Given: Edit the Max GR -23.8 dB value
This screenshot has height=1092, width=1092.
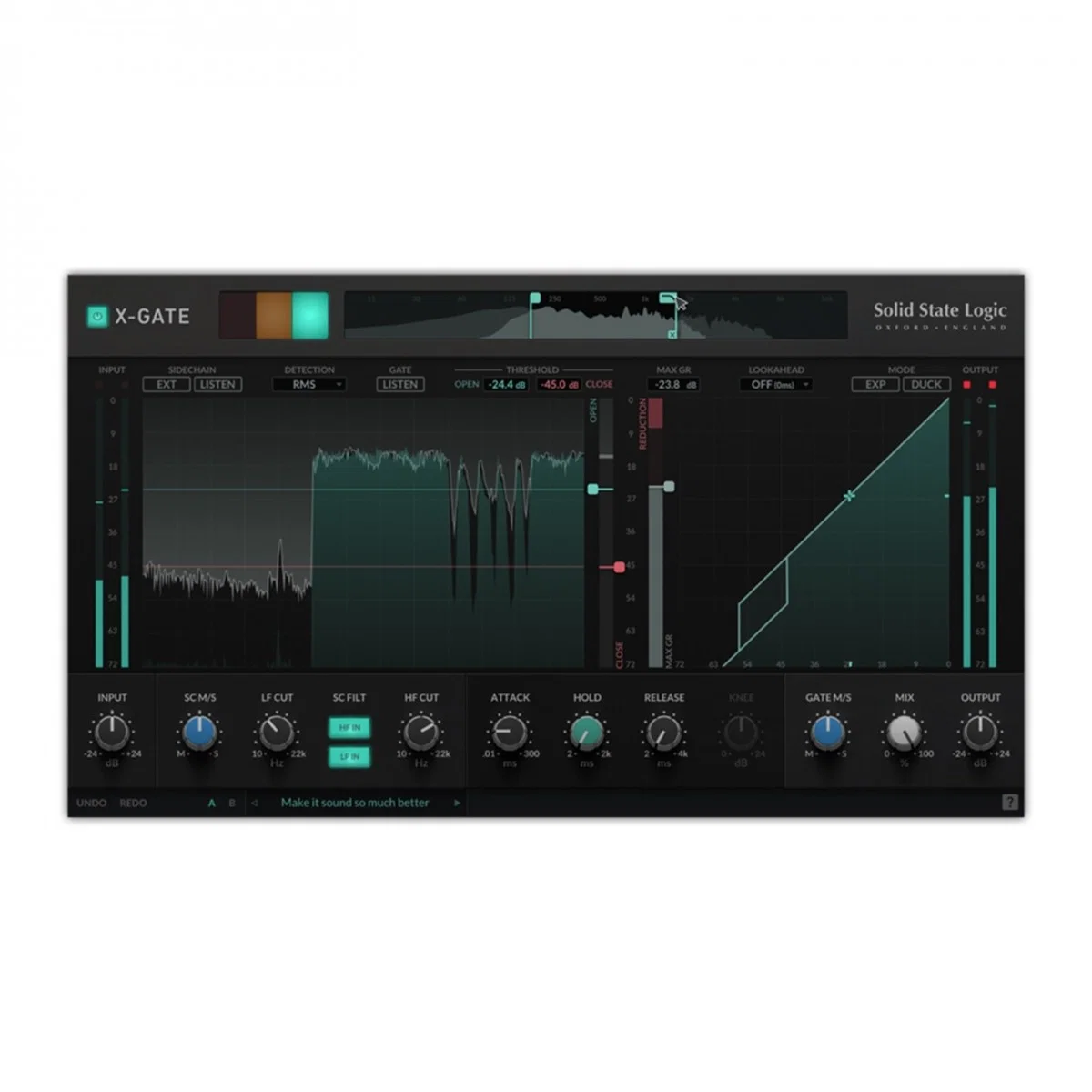Looking at the screenshot, I should click(x=673, y=384).
